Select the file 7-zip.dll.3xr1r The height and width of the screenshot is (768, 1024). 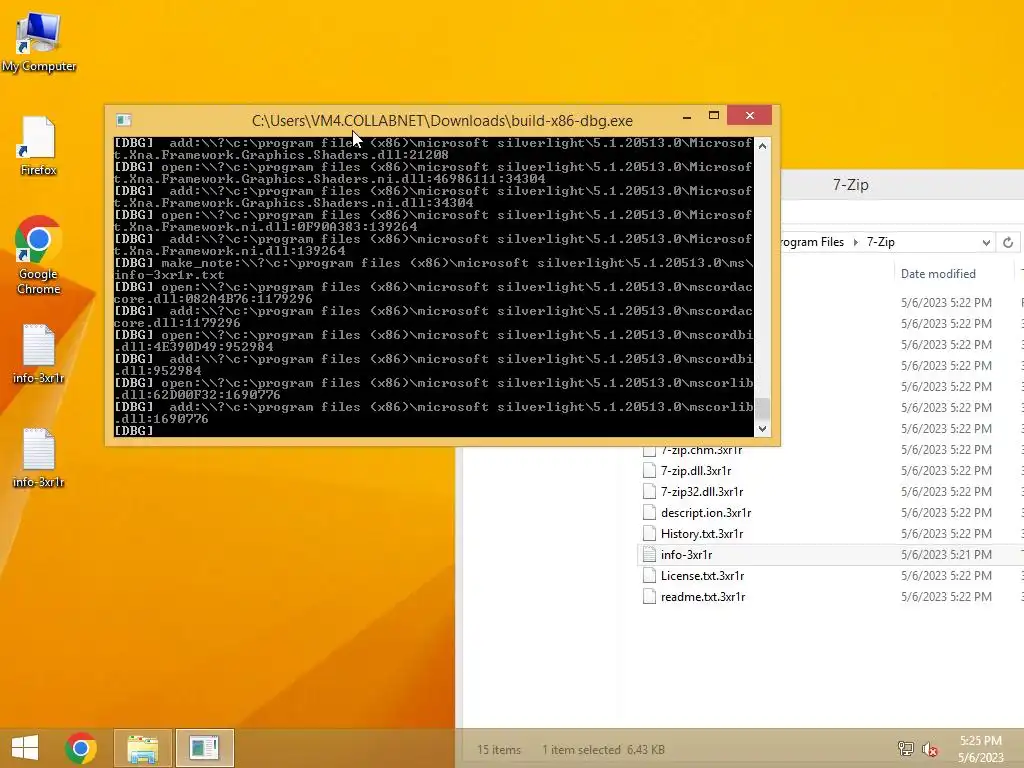pos(696,471)
